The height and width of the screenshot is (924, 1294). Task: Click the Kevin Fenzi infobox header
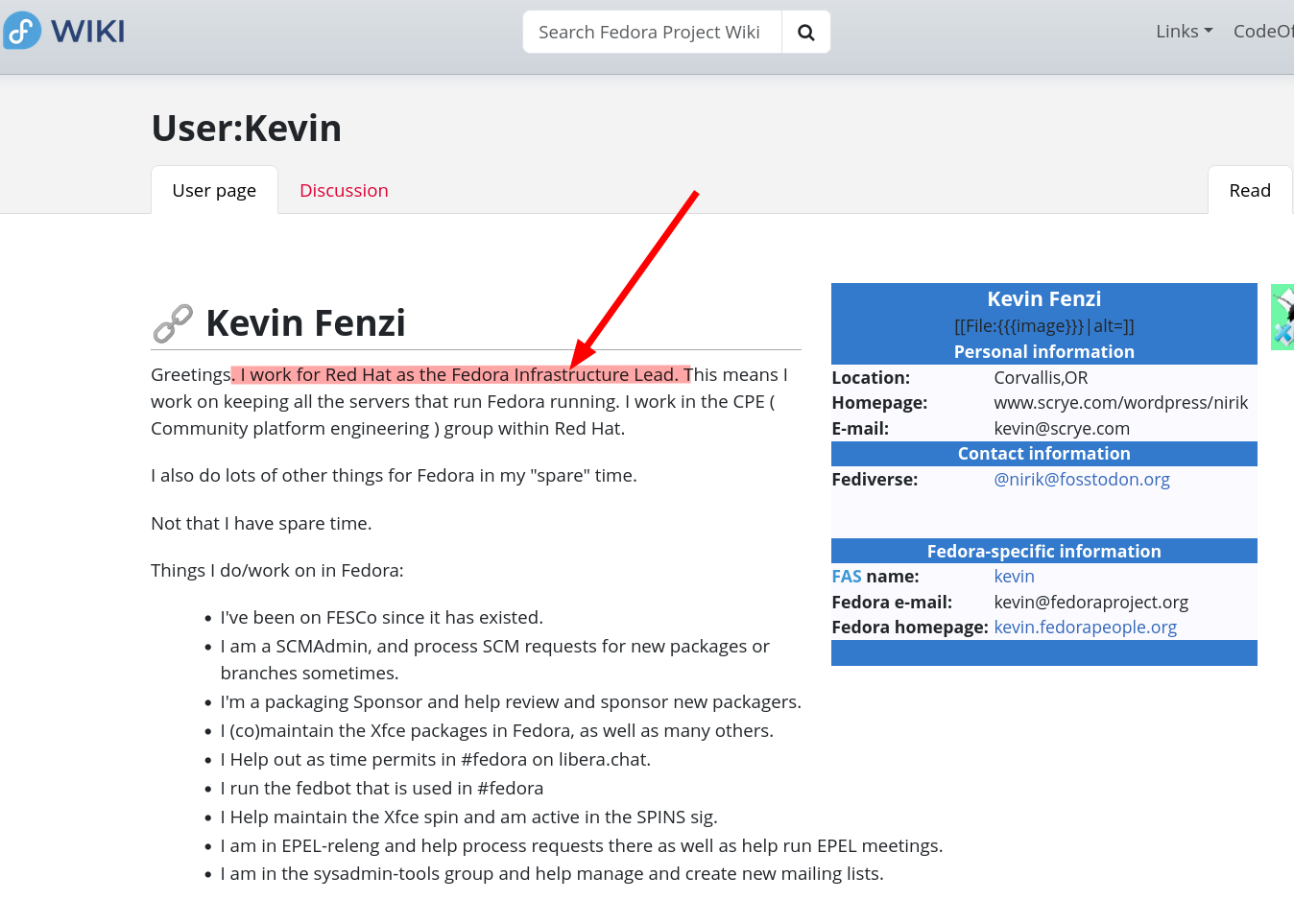point(1044,299)
